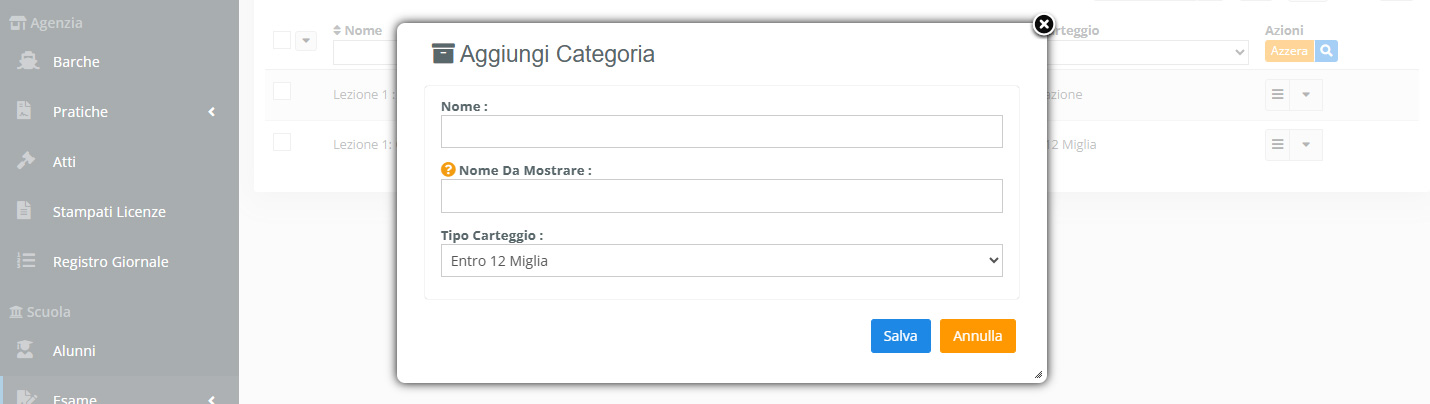This screenshot has width=1430, height=404.
Task: Click the Annulla button
Action: click(977, 336)
